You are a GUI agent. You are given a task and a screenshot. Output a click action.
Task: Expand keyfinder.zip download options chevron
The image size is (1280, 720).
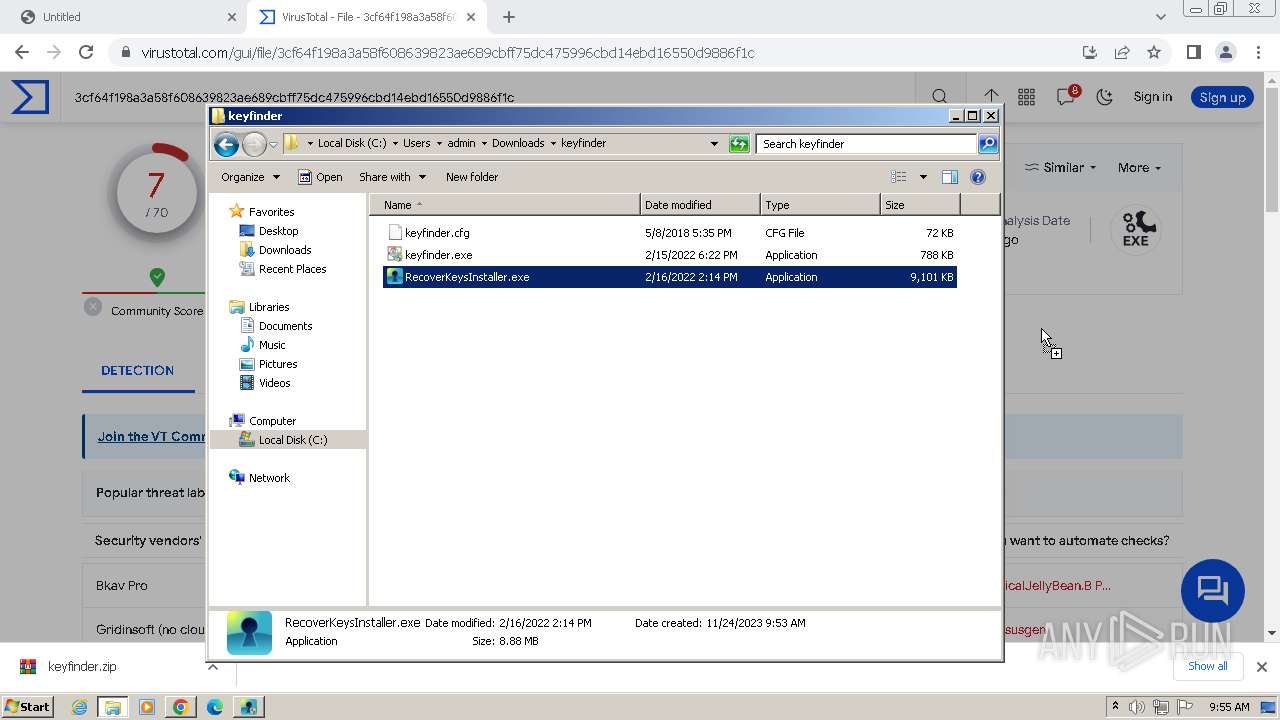pyautogui.click(x=212, y=667)
